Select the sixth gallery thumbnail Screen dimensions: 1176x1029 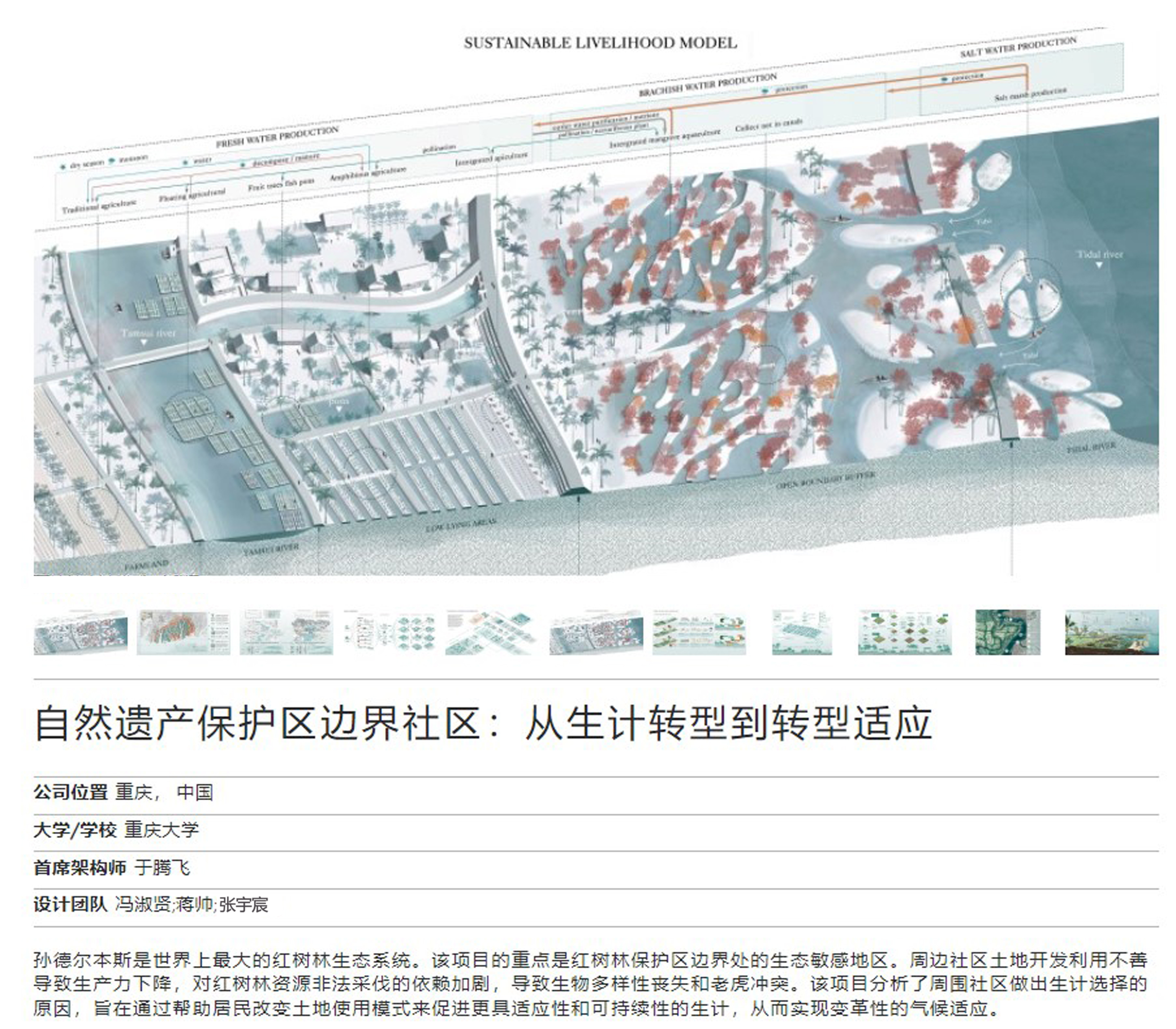click(x=596, y=632)
